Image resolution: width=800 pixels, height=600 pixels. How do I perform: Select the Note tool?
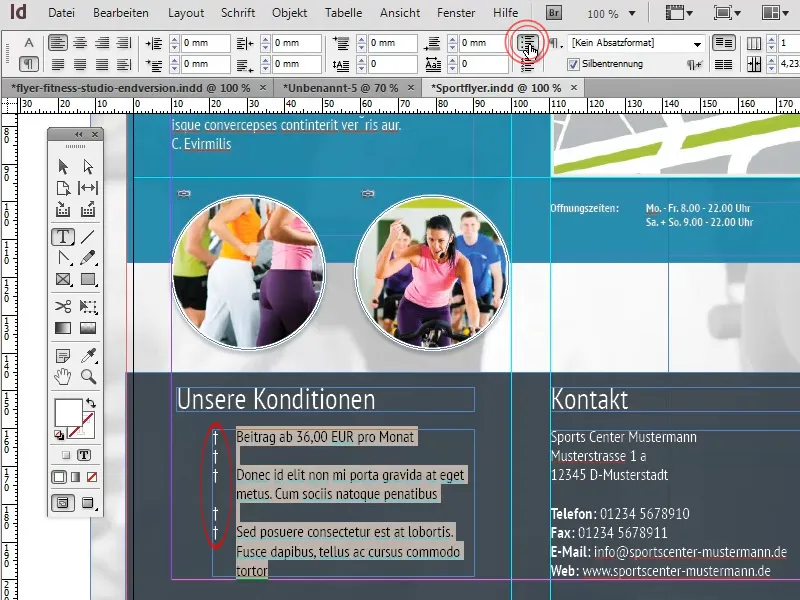63,356
